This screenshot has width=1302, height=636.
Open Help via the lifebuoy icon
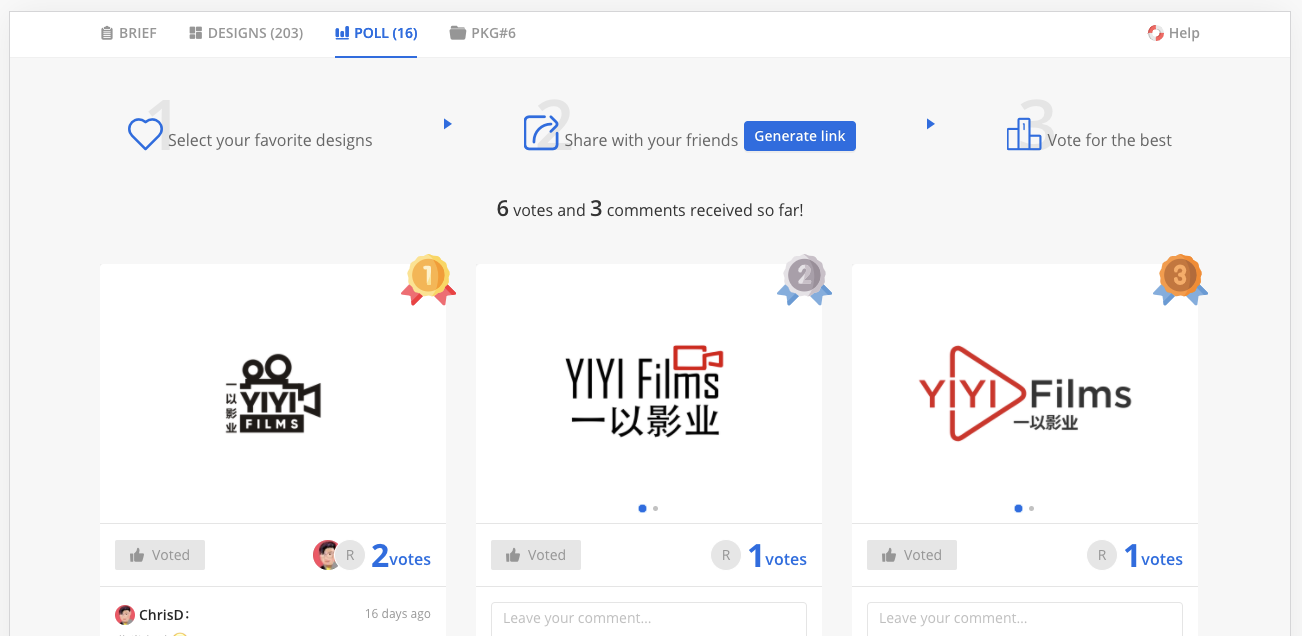[x=1156, y=33]
